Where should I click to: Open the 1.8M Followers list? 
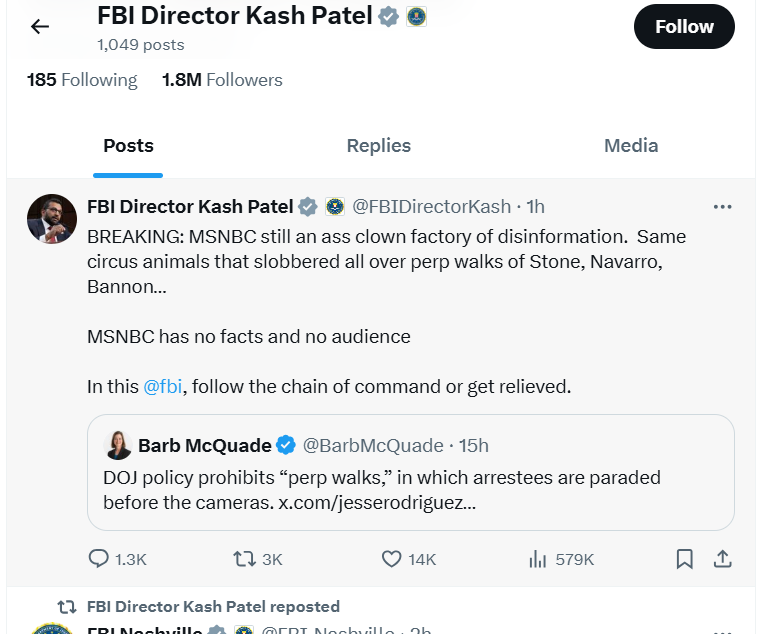(222, 80)
